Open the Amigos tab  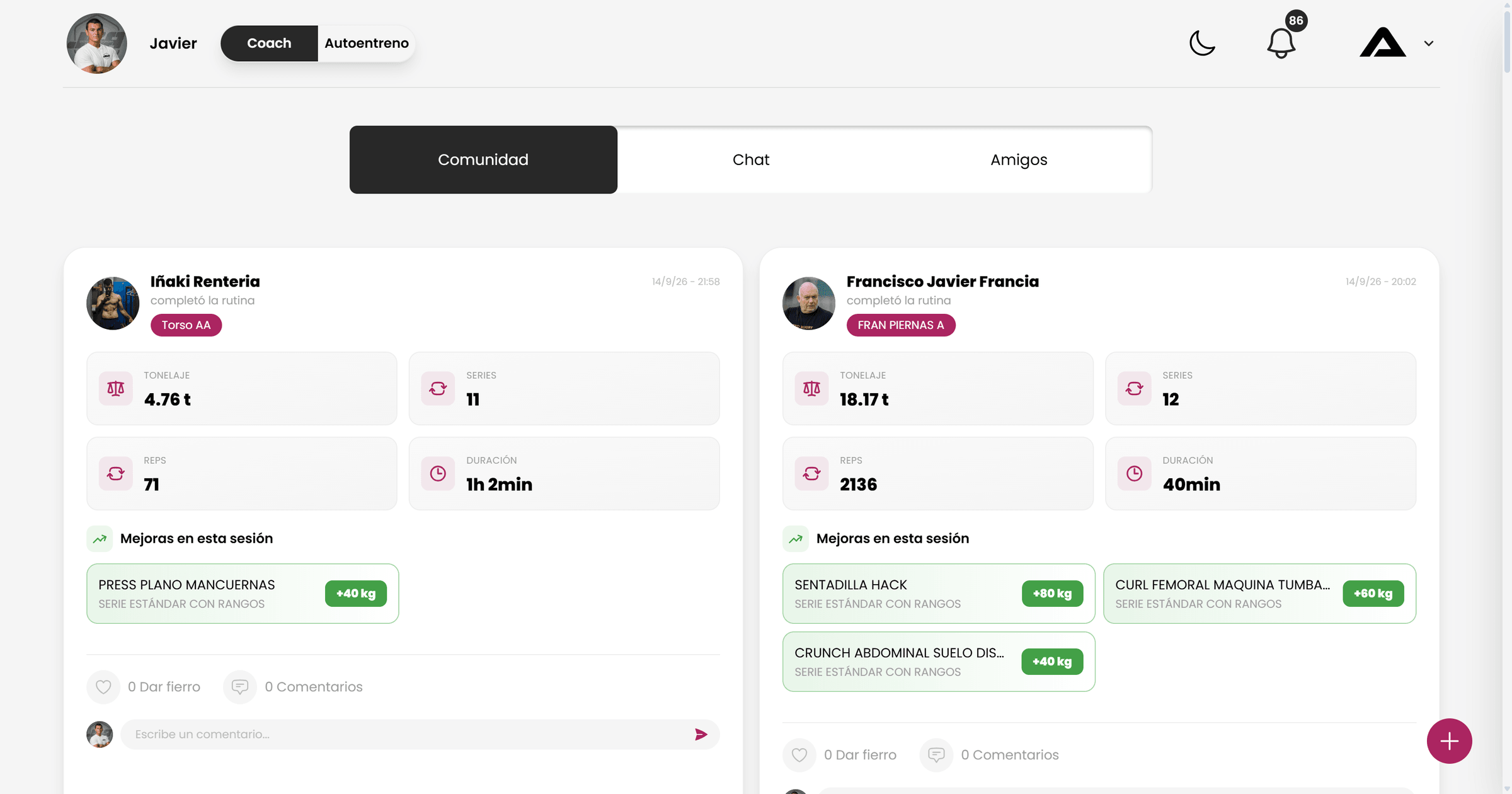pos(1019,160)
